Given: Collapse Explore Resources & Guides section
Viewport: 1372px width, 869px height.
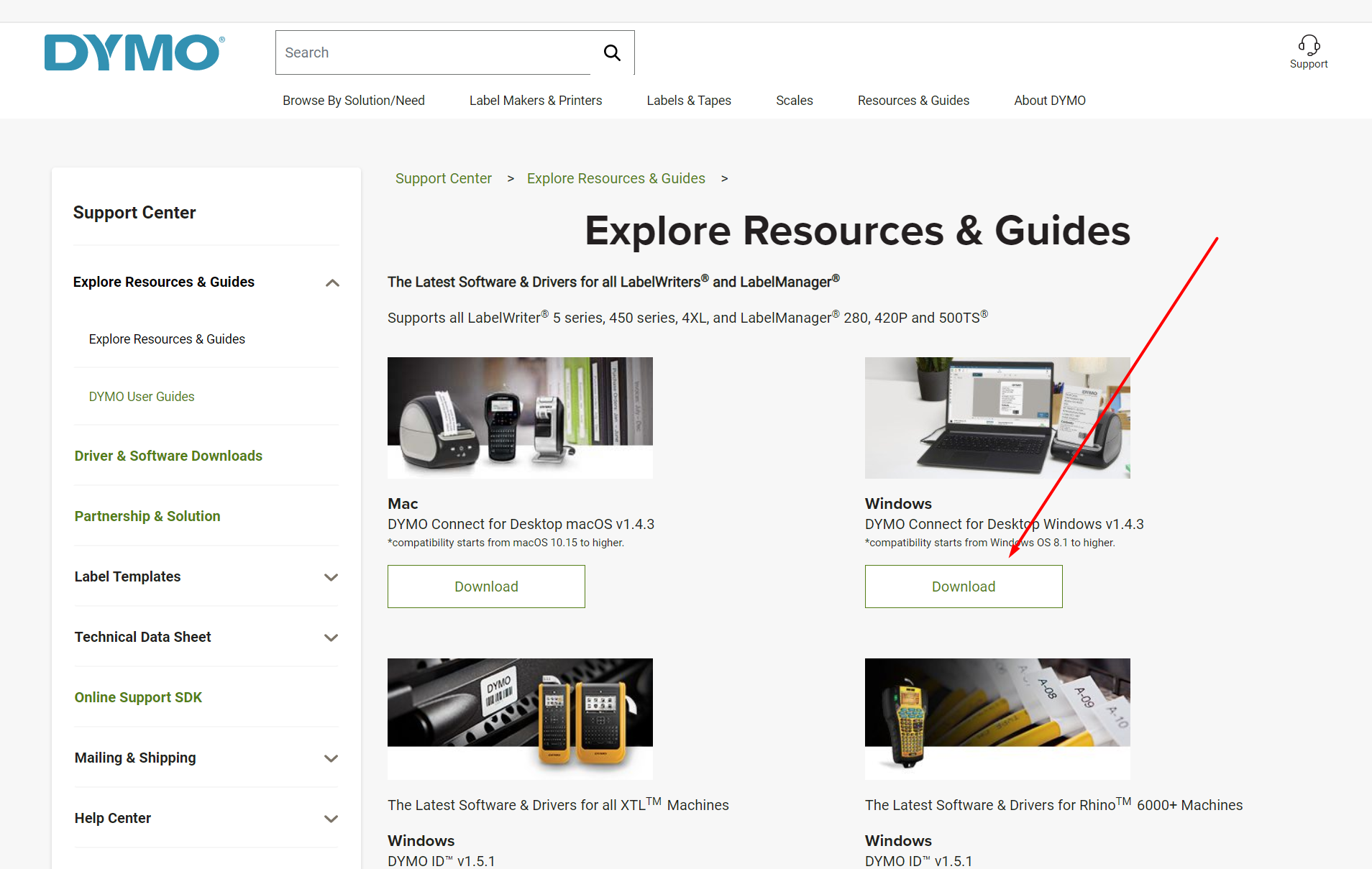Looking at the screenshot, I should [x=332, y=282].
